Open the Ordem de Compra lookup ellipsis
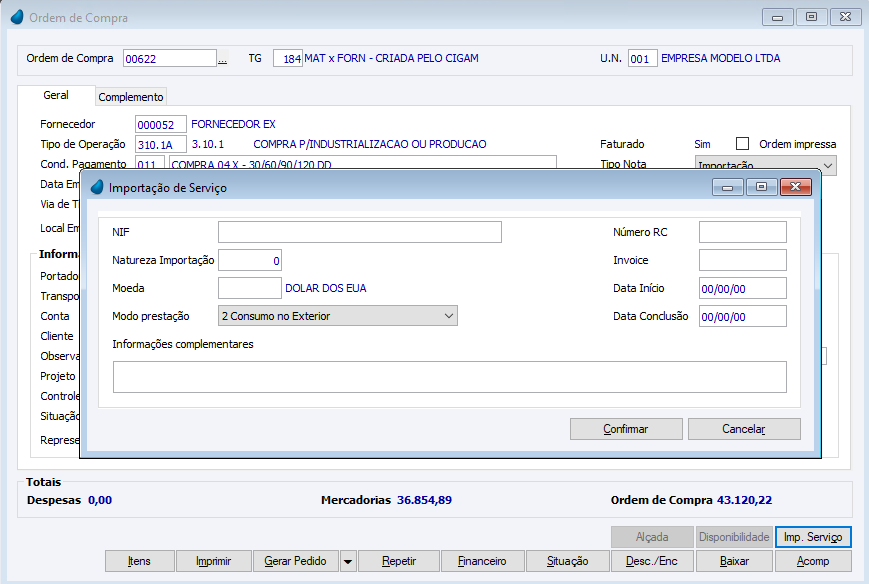Screen dimensions: 869x584 point(222,59)
